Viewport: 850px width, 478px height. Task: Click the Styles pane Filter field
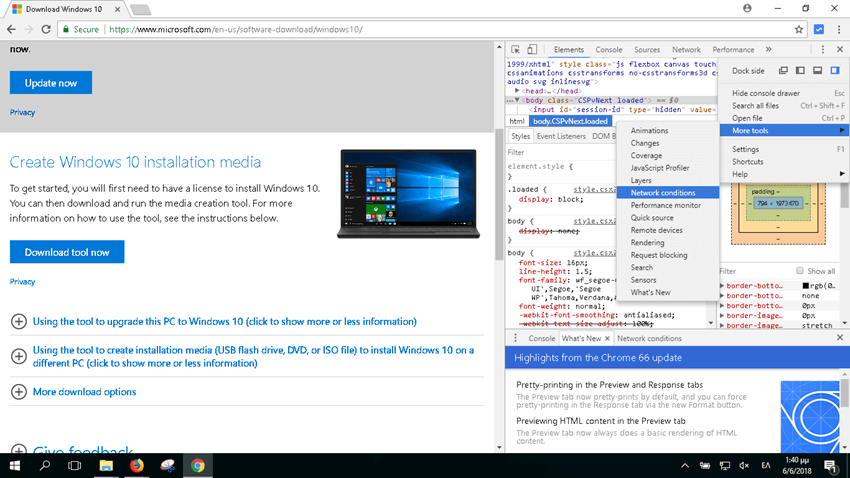click(x=561, y=152)
